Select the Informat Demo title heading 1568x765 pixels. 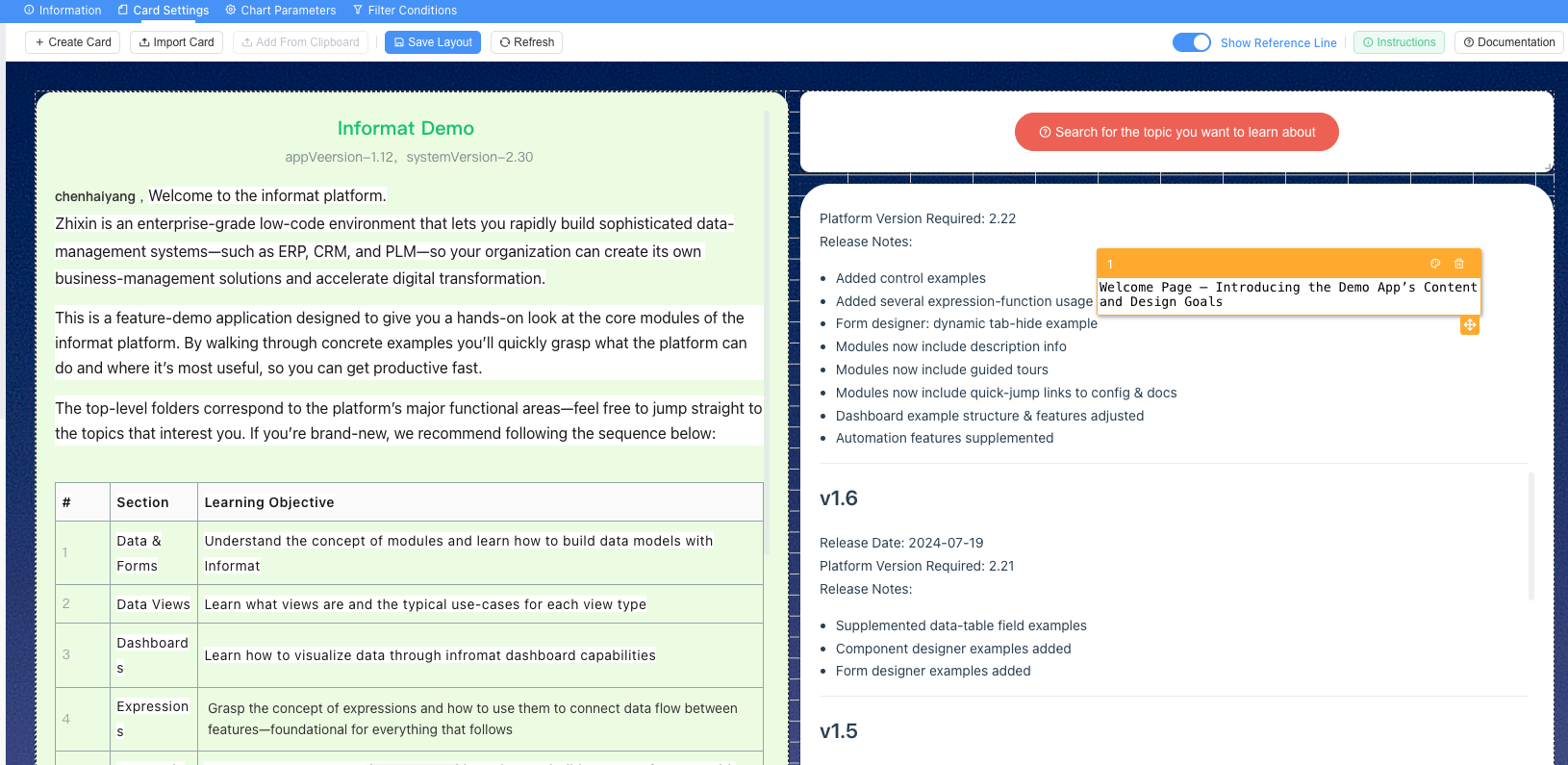[405, 128]
